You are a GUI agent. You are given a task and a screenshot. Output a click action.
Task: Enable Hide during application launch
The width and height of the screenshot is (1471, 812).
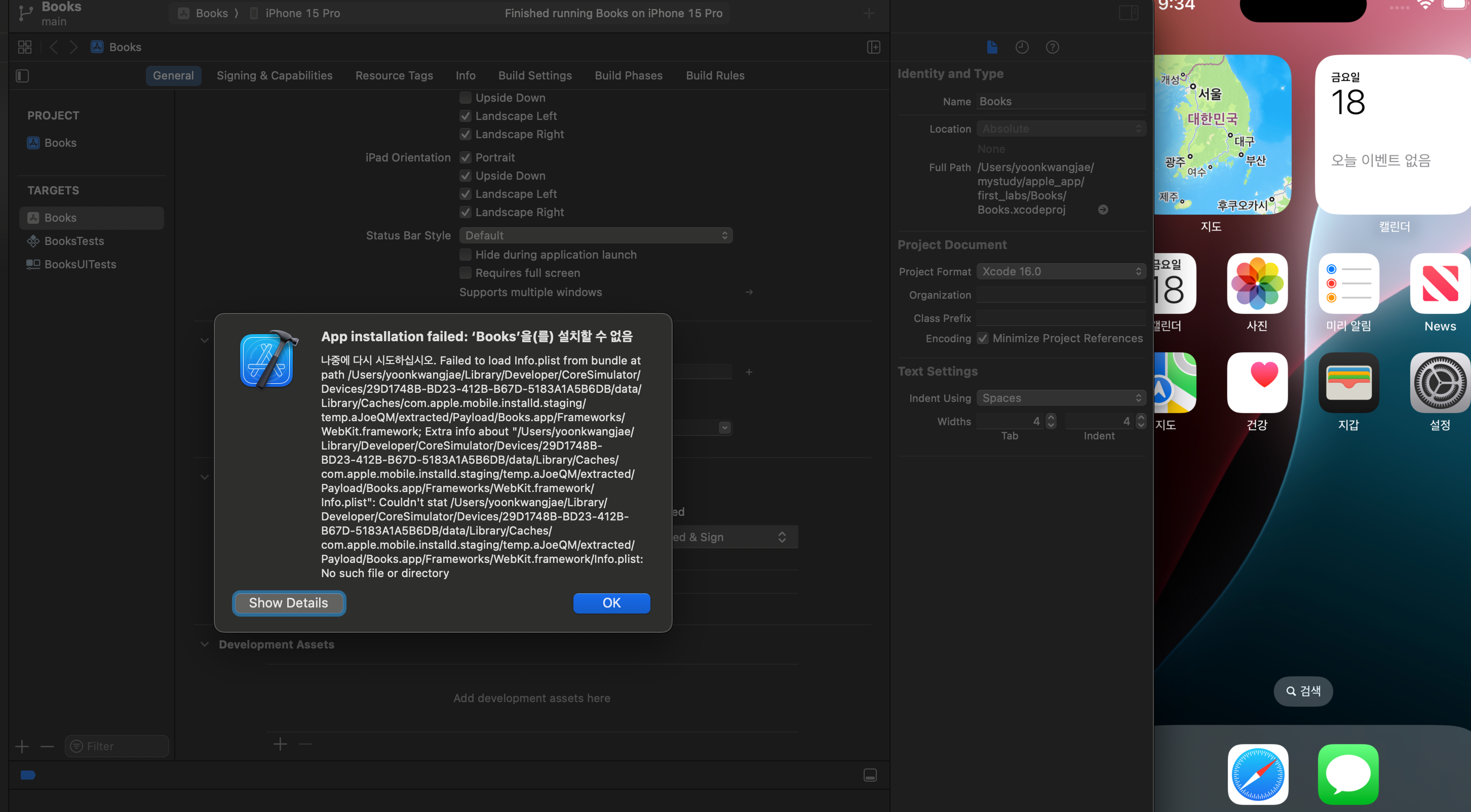click(x=466, y=255)
